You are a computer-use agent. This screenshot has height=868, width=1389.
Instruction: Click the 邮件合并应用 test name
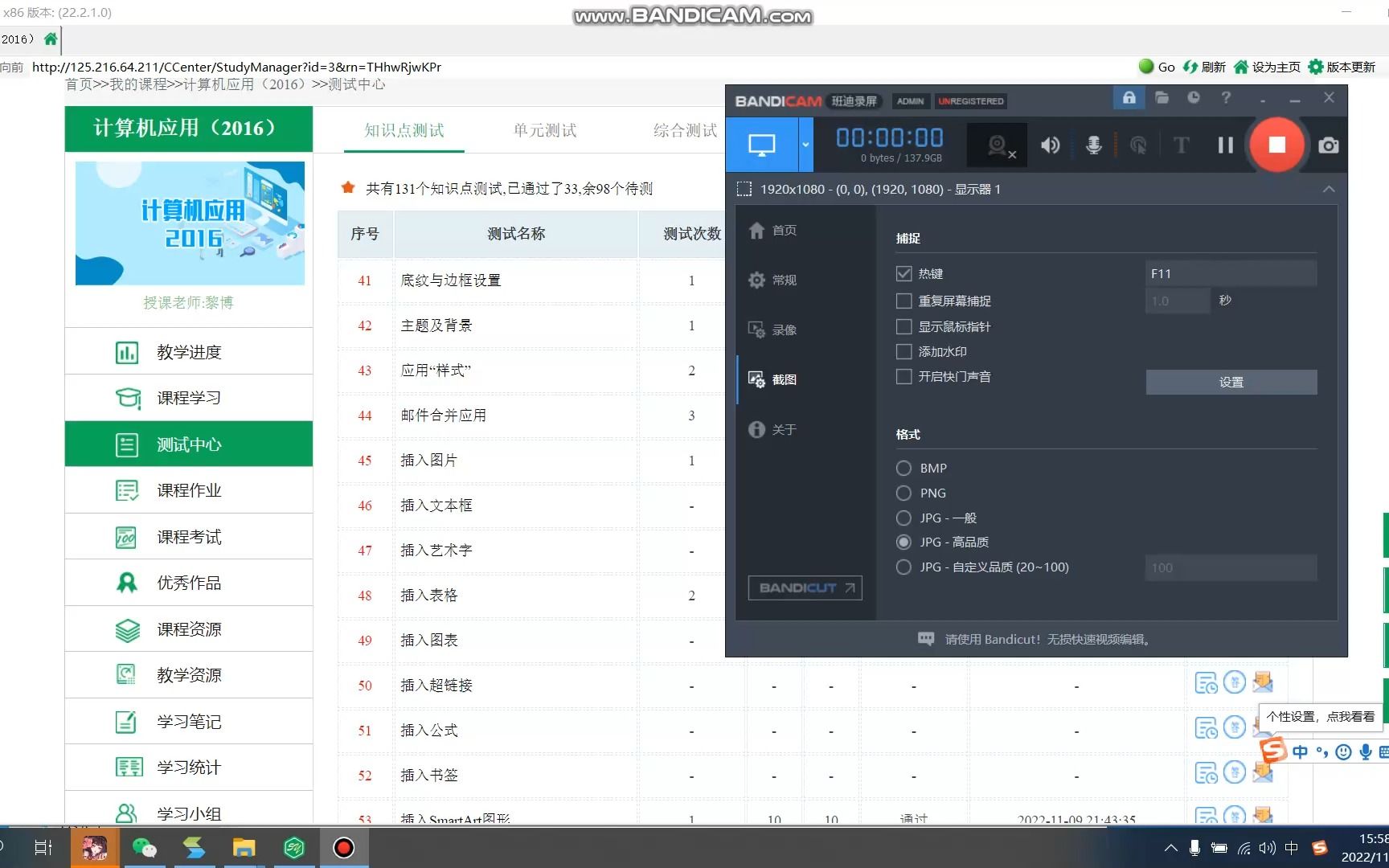click(x=444, y=416)
